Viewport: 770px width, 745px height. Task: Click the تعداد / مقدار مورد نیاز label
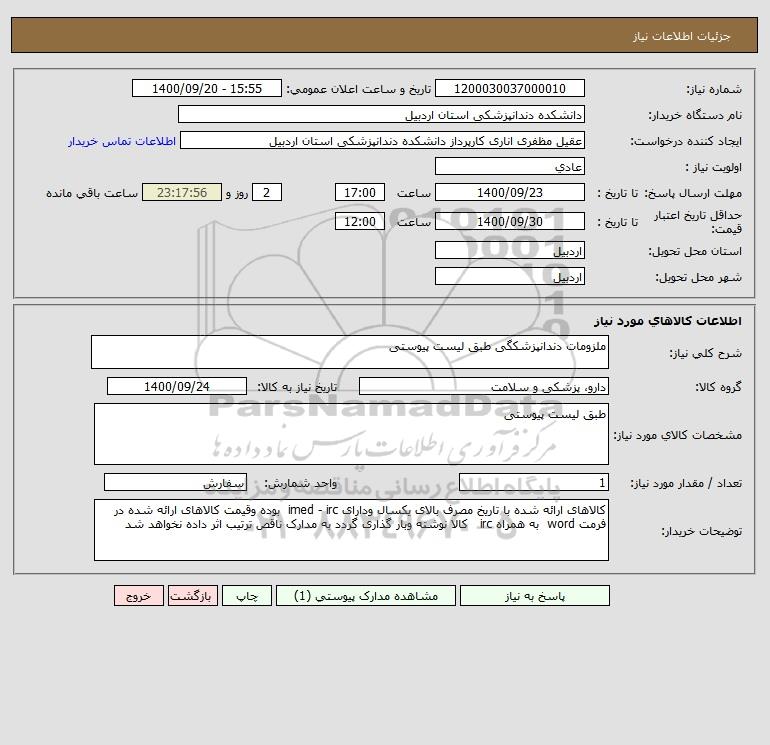point(687,484)
